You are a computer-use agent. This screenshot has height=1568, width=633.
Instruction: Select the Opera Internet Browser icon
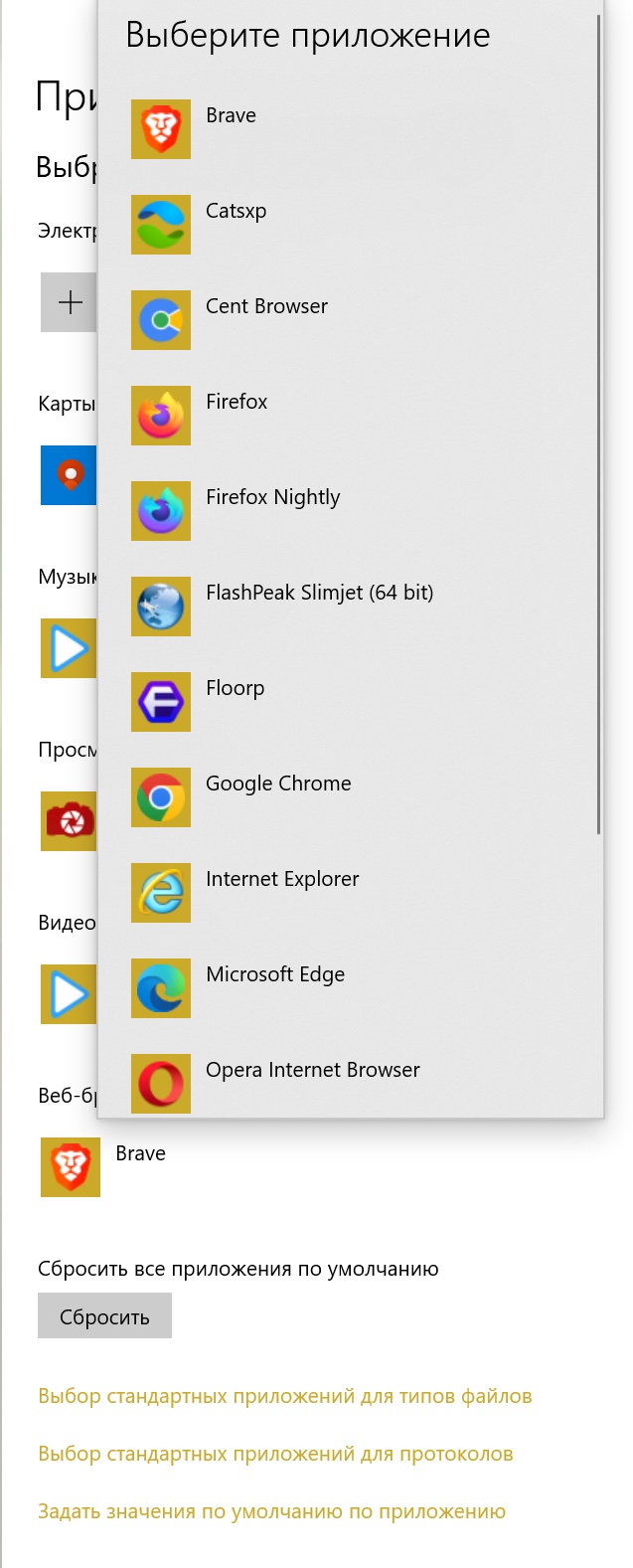coord(161,1082)
